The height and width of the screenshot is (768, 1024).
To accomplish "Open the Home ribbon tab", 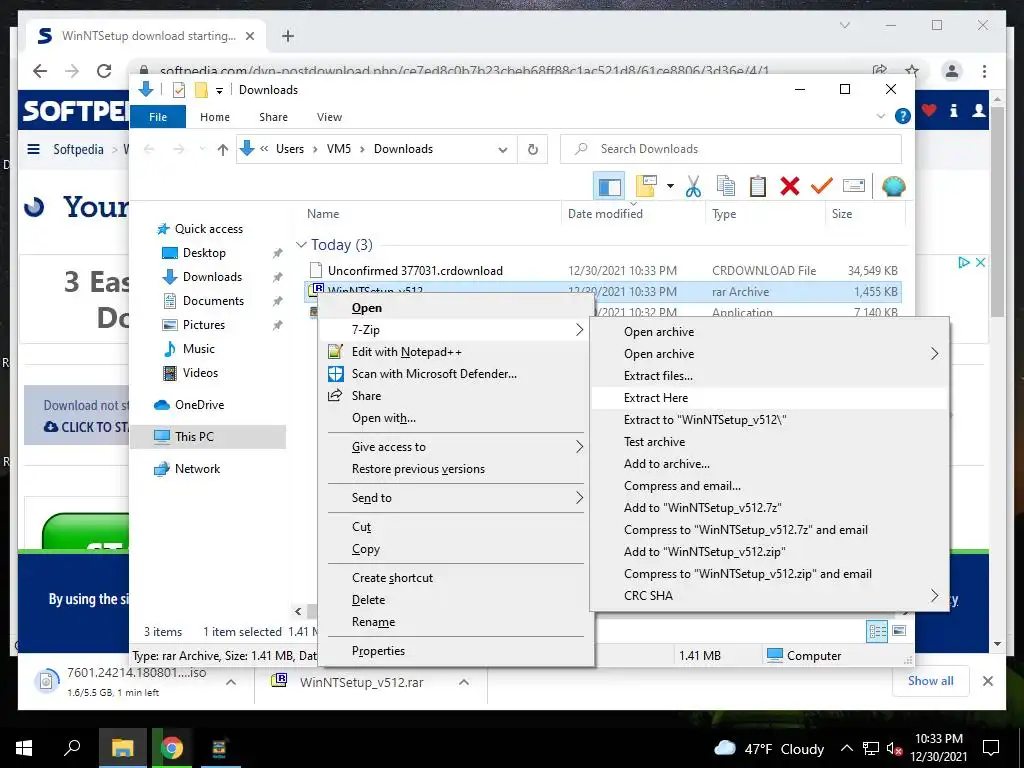I will click(215, 117).
